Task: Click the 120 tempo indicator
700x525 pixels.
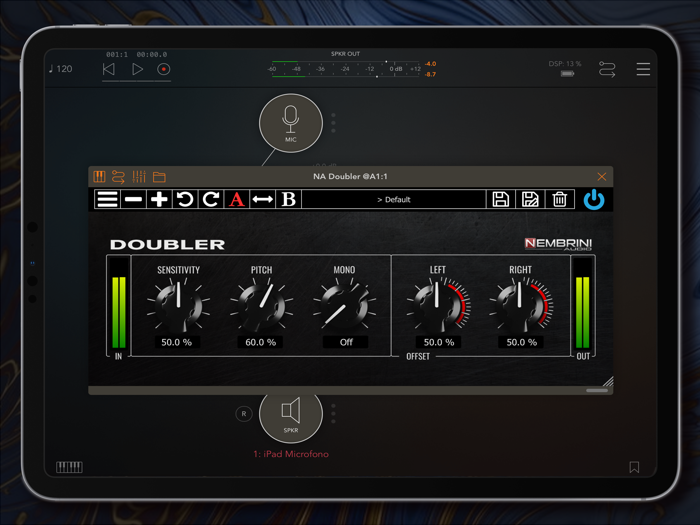Action: point(61,69)
